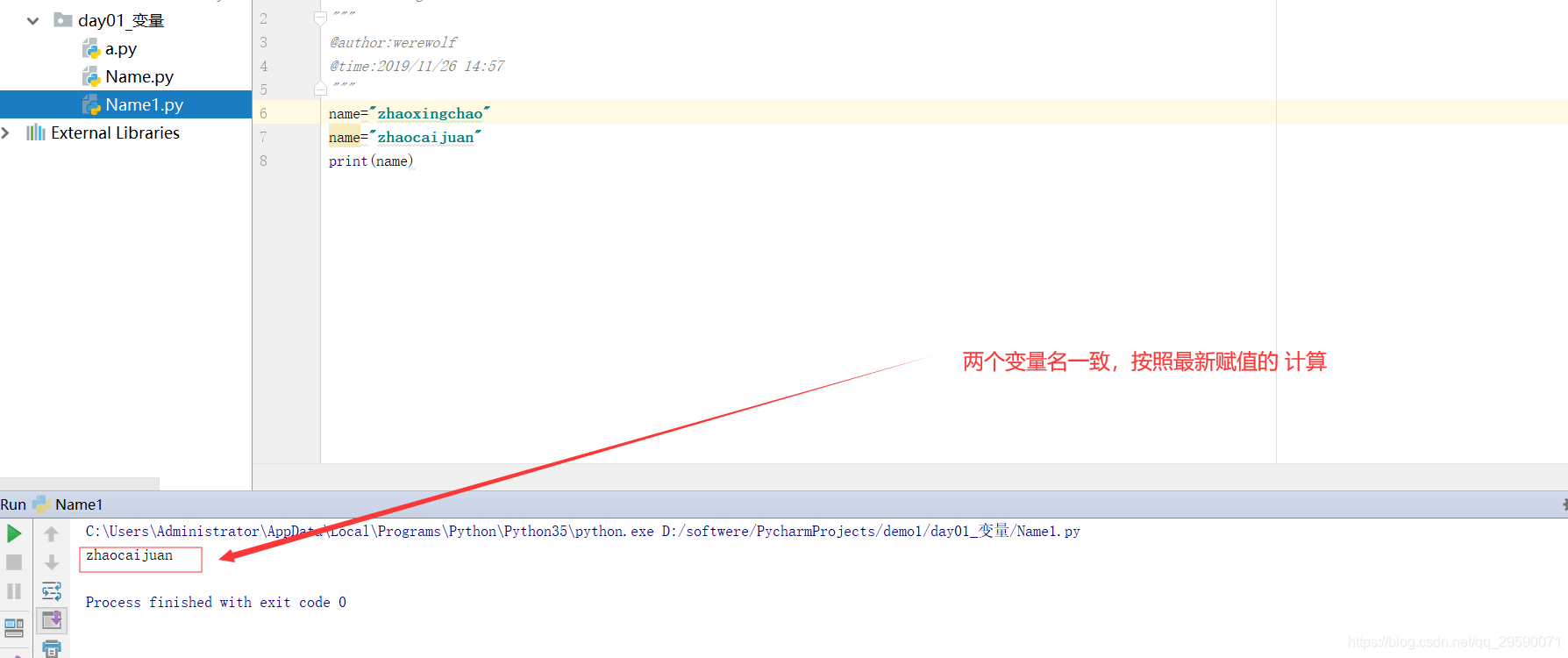Viewport: 1568px width, 658px height.
Task: Open the Name.py file
Action: point(139,77)
